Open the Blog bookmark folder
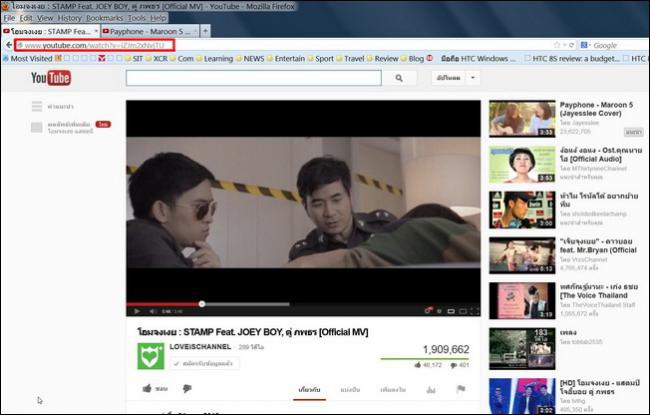 [x=412, y=58]
